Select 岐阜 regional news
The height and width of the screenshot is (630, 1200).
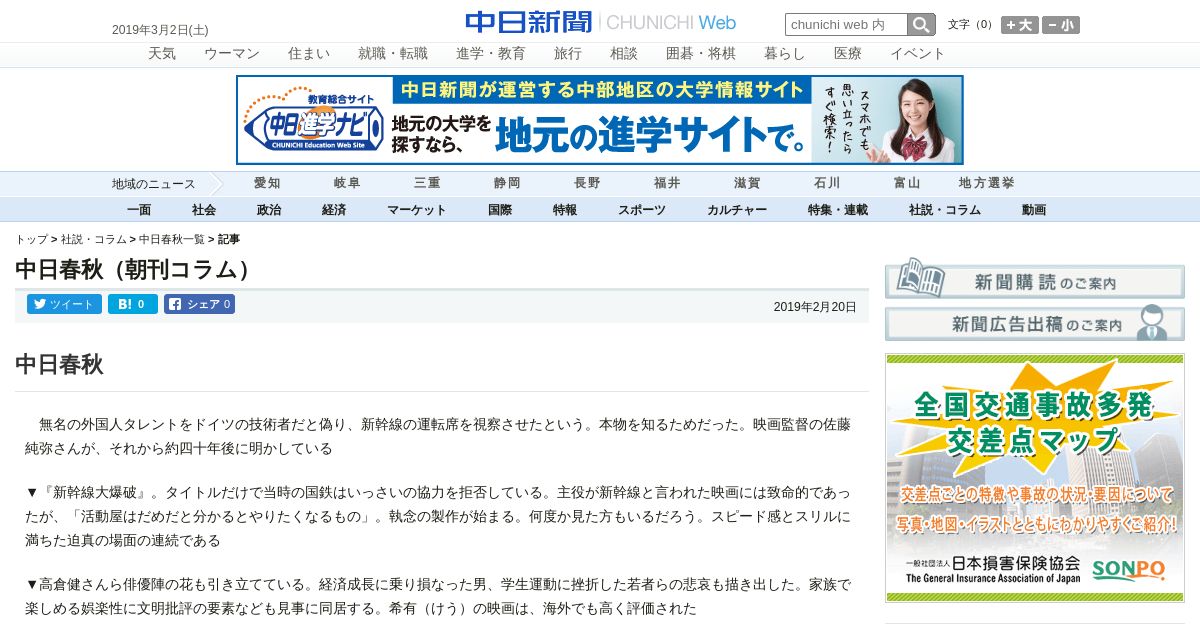pyautogui.click(x=347, y=183)
